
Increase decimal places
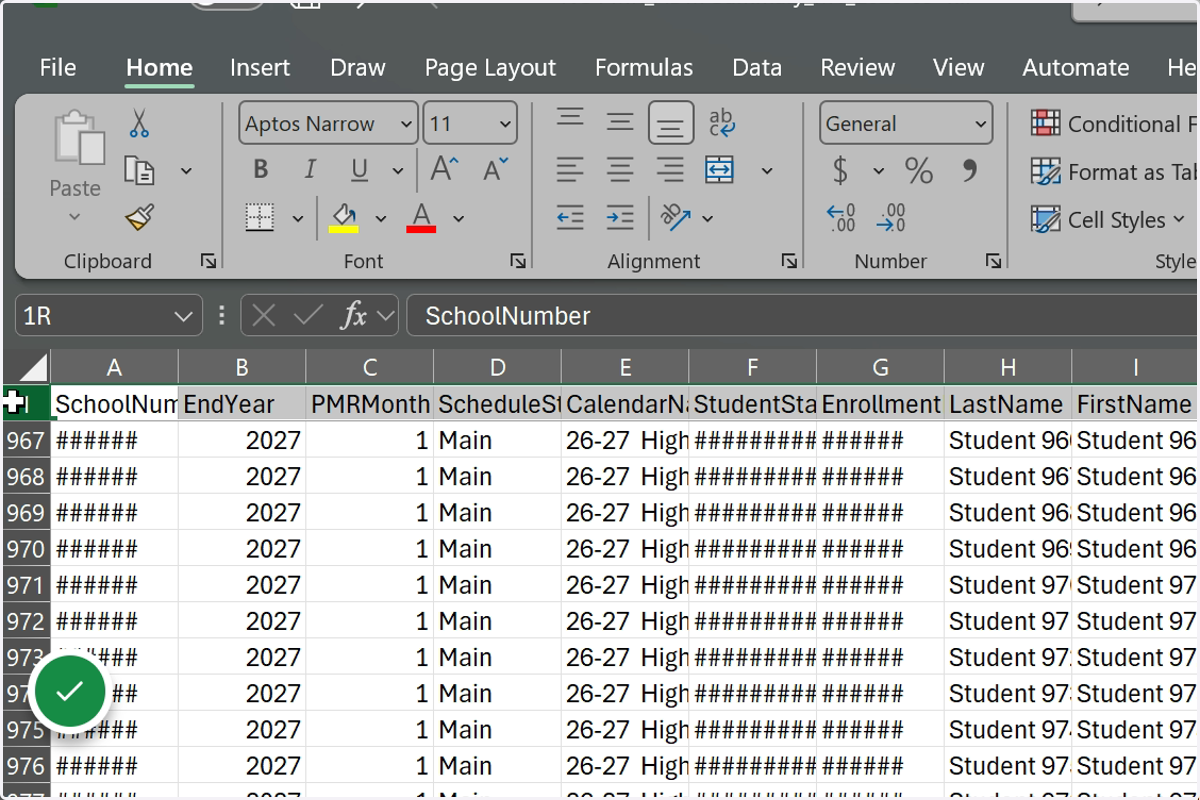point(841,217)
